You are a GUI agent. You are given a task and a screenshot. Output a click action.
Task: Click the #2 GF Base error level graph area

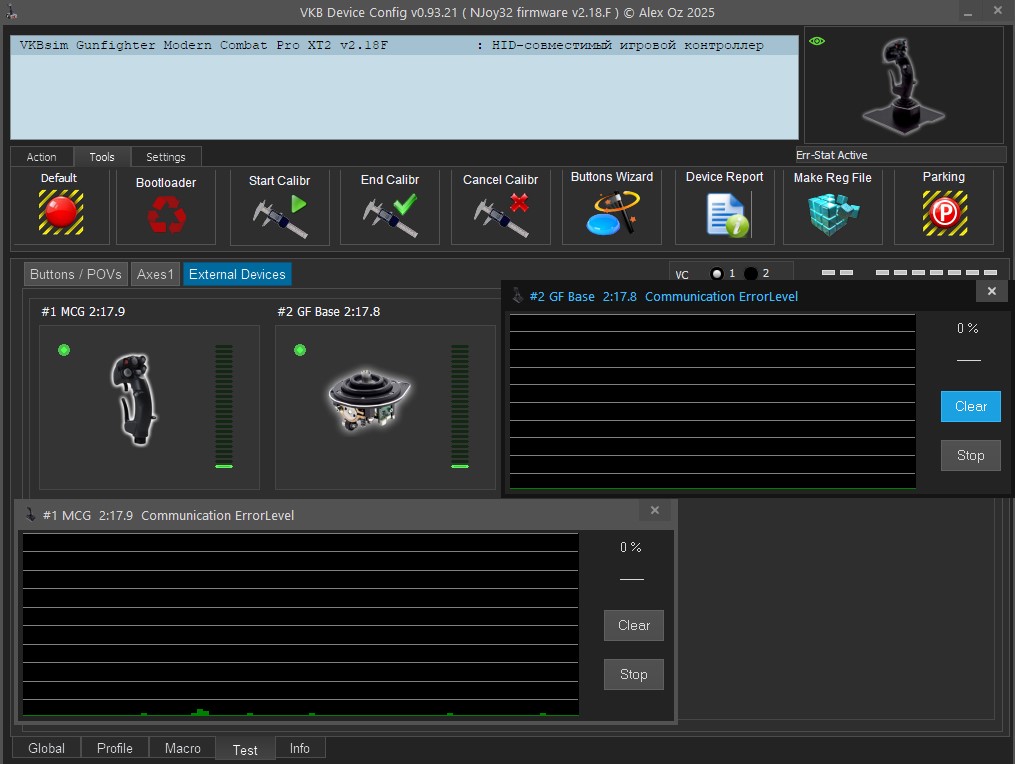tap(713, 401)
